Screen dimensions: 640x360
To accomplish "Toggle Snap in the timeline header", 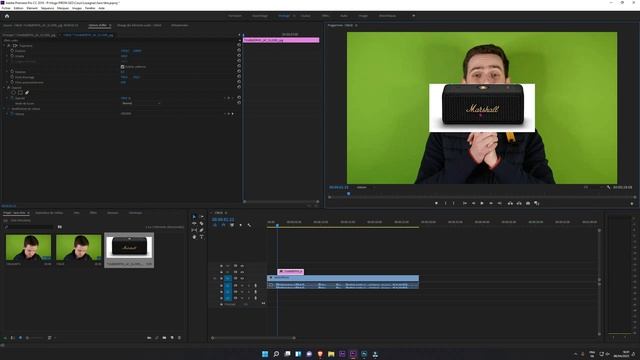I will 223,225.
